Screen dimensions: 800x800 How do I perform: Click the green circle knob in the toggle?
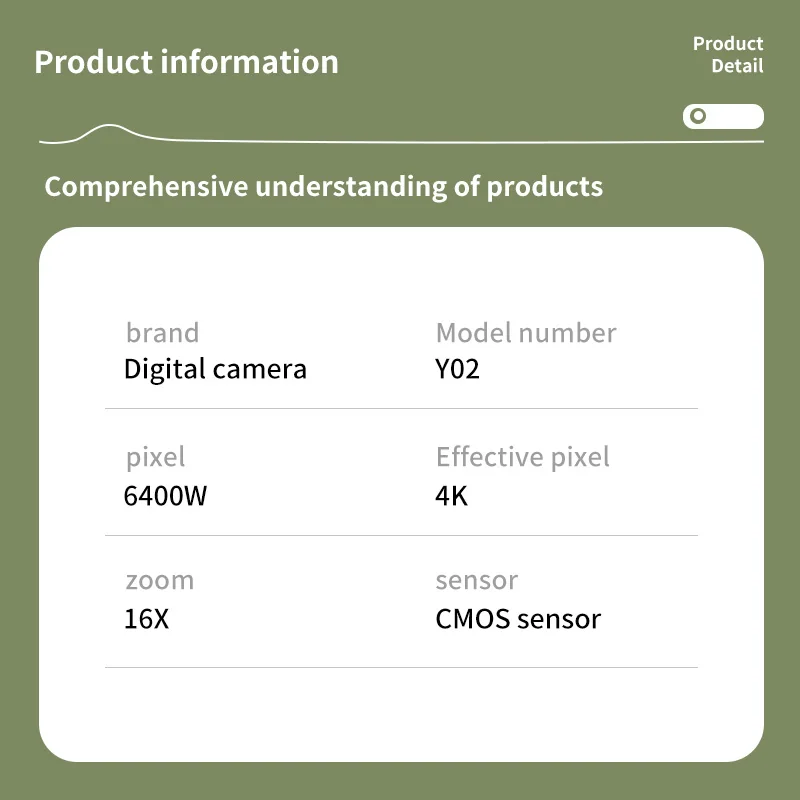click(698, 116)
